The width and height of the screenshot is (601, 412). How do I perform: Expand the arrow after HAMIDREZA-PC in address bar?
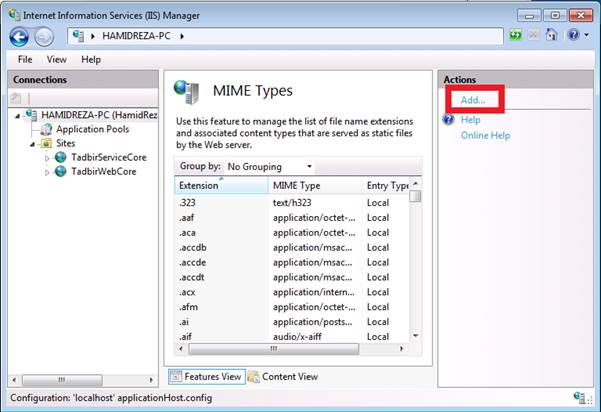pos(182,36)
